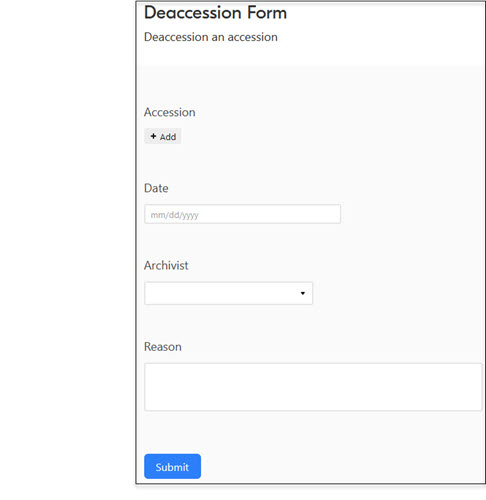Click the mm/dd/yyyy placeholder text
The width and height of the screenshot is (486, 500).
(x=174, y=215)
